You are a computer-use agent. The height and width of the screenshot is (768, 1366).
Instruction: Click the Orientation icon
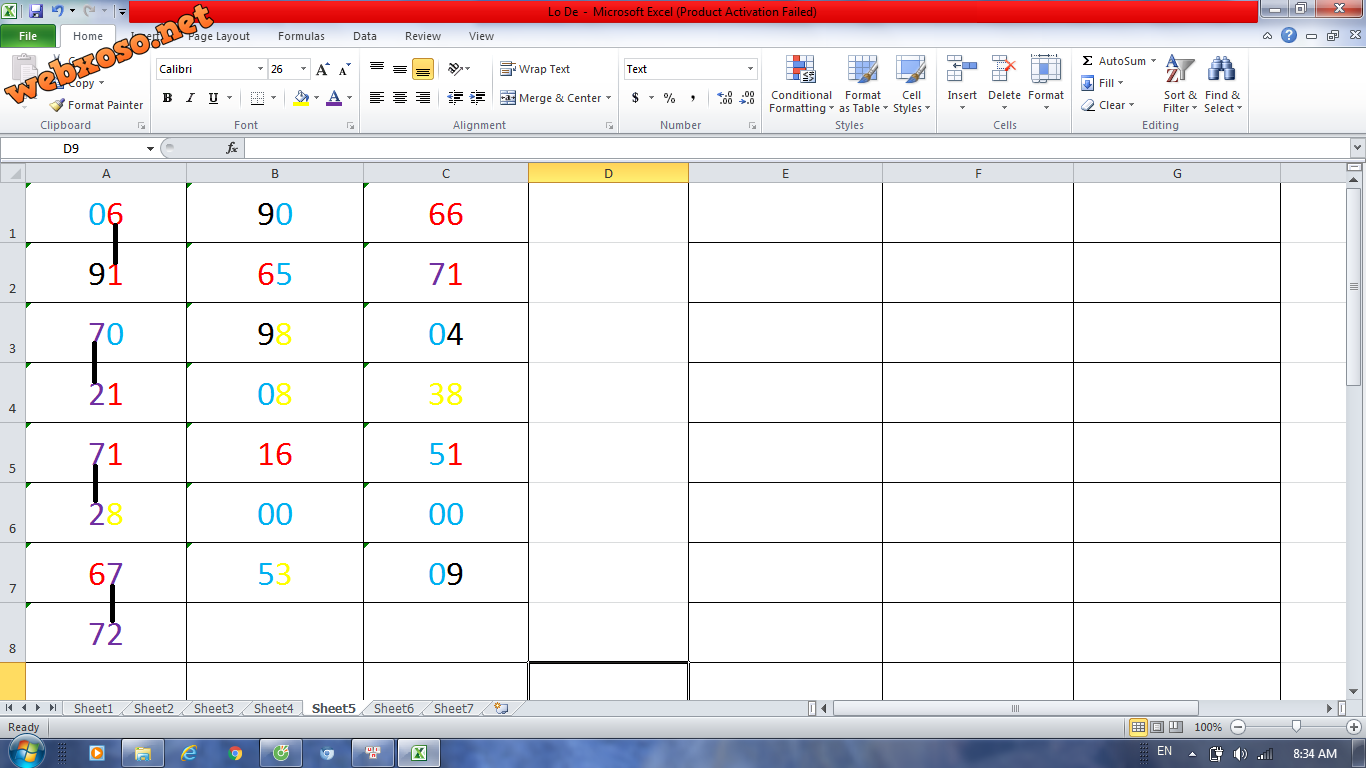[457, 69]
